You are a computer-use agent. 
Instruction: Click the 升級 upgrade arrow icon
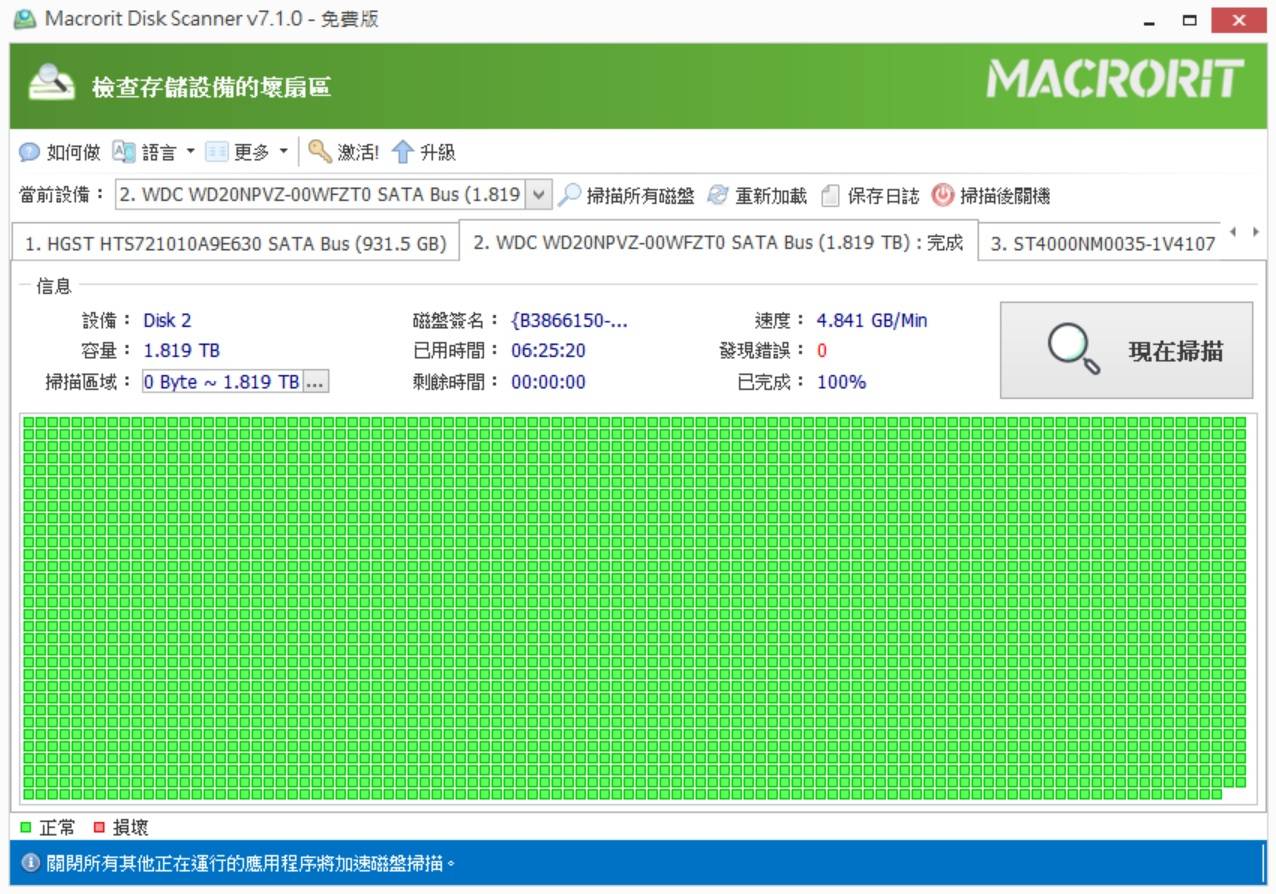coord(402,152)
